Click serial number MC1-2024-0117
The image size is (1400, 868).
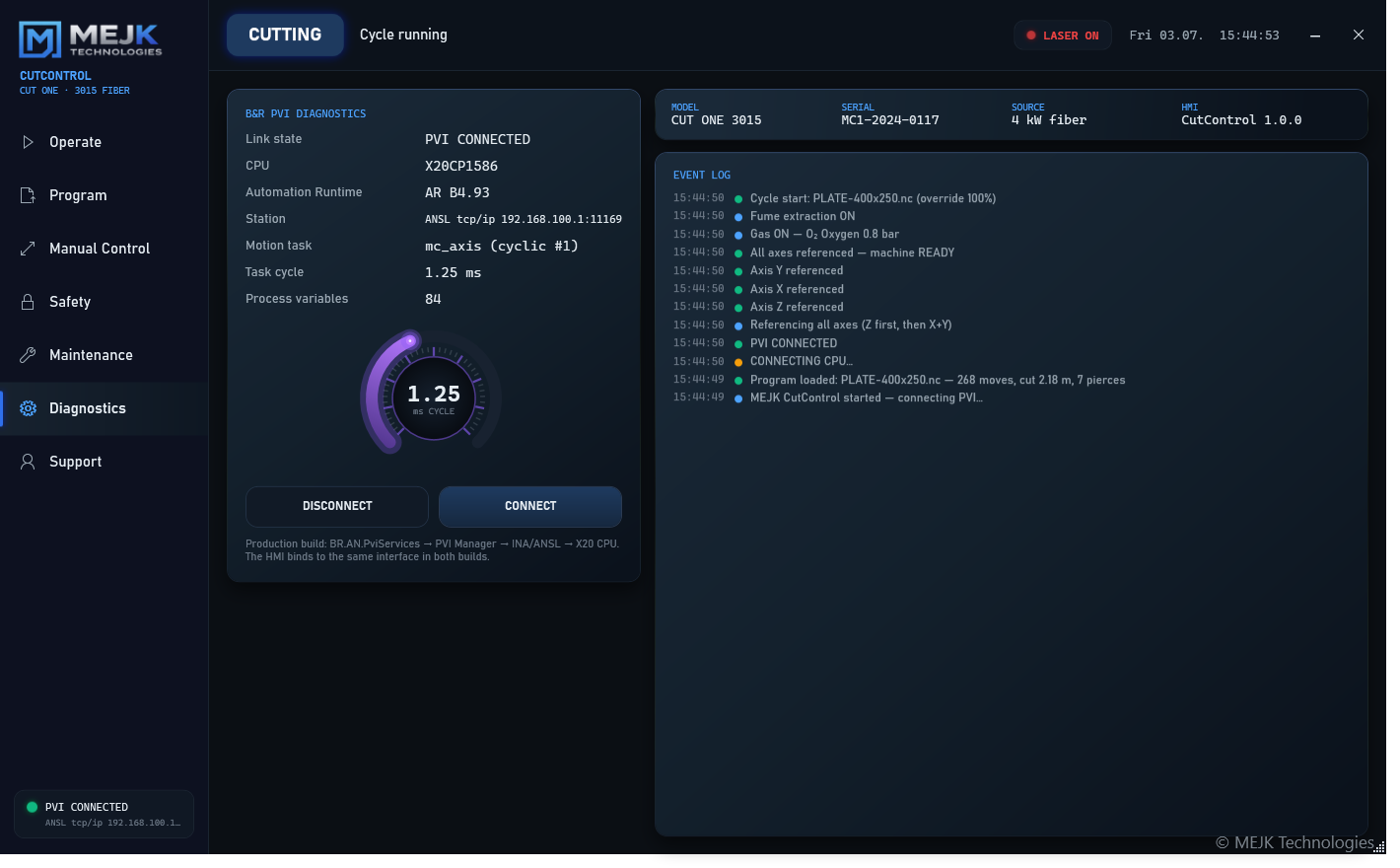(x=890, y=120)
